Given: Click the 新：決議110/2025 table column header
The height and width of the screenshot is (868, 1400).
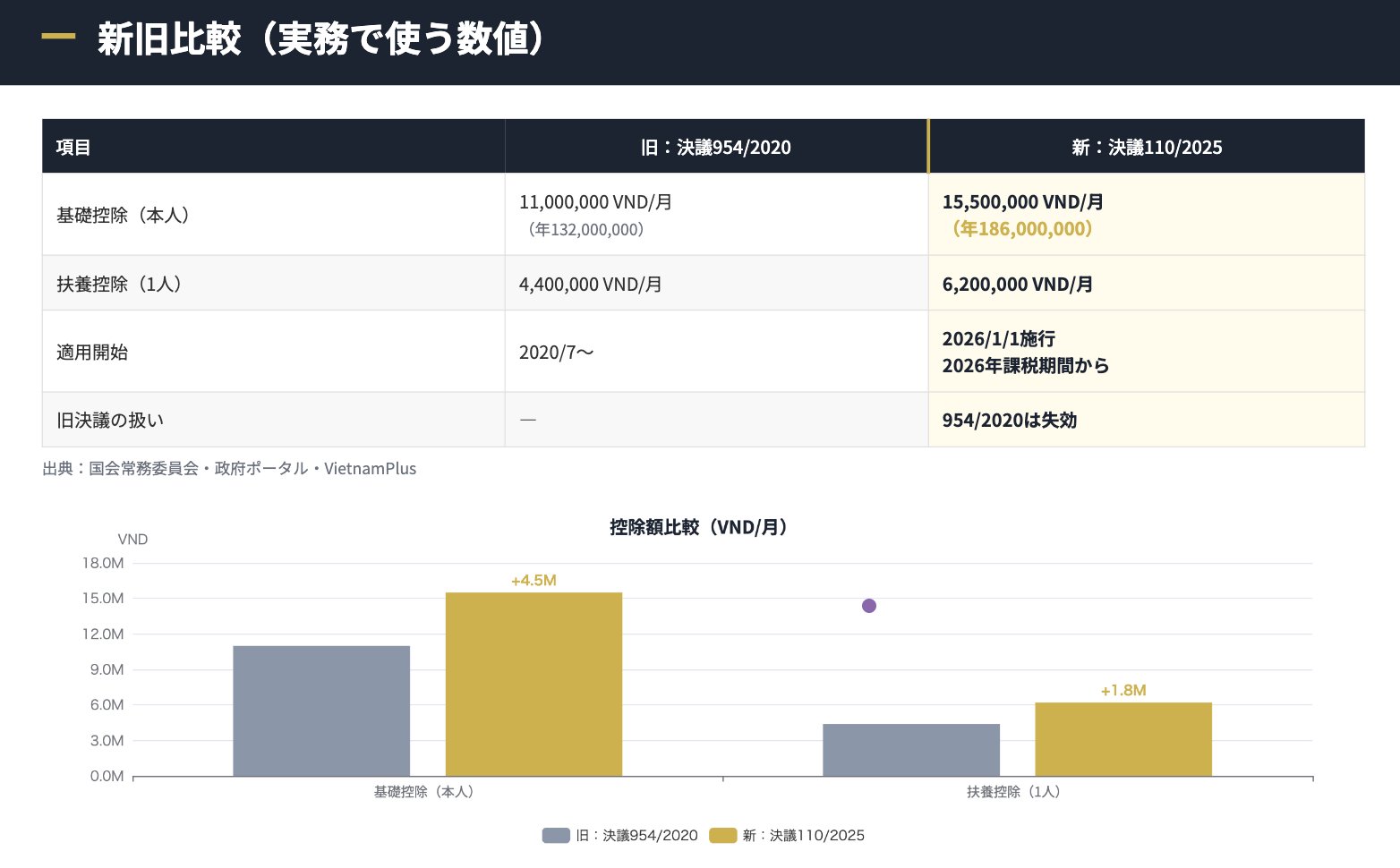Looking at the screenshot, I should [x=1147, y=147].
